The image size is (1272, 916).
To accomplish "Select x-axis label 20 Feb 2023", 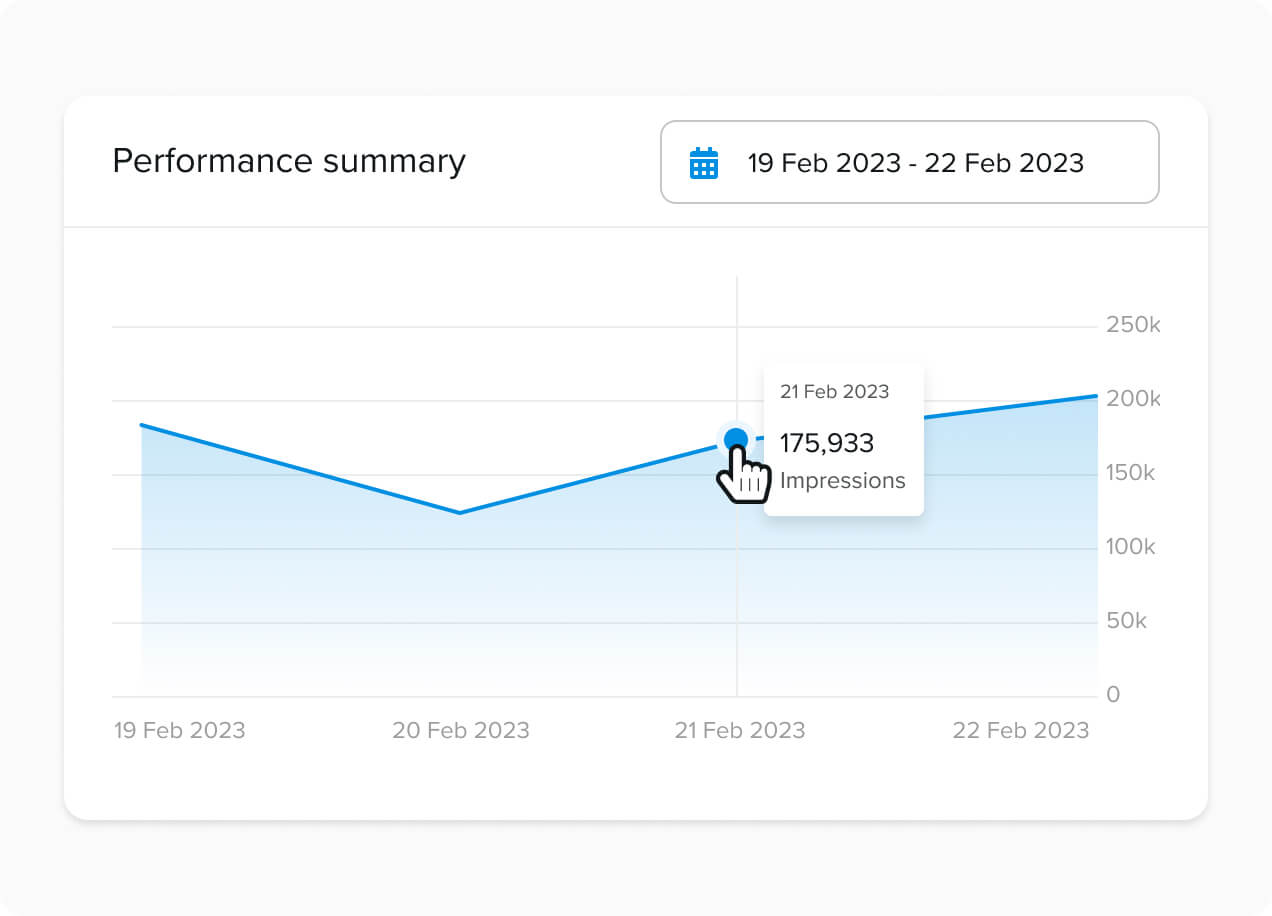I will pos(460,730).
